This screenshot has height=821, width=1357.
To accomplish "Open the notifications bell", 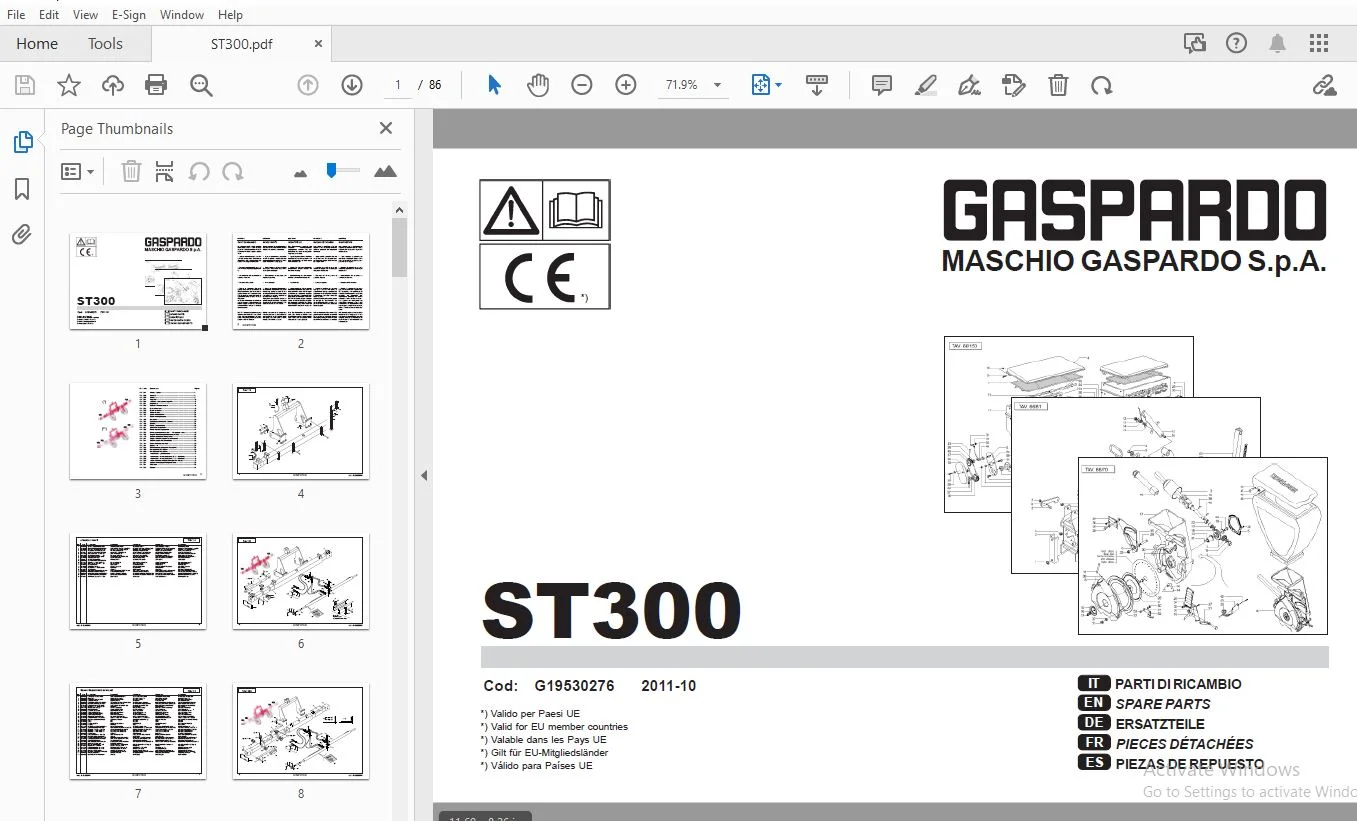I will [1278, 43].
